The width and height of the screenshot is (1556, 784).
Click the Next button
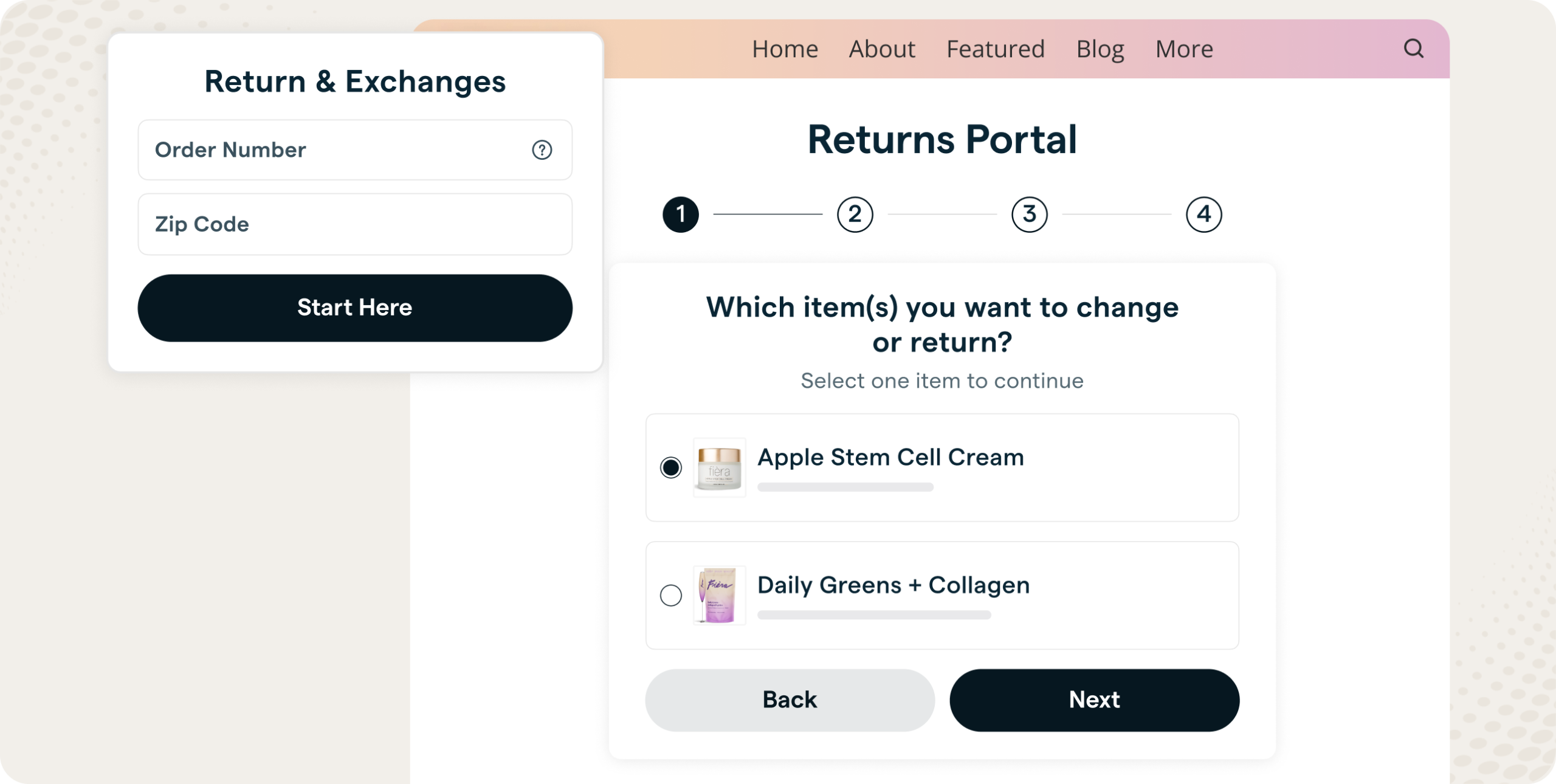(1094, 700)
